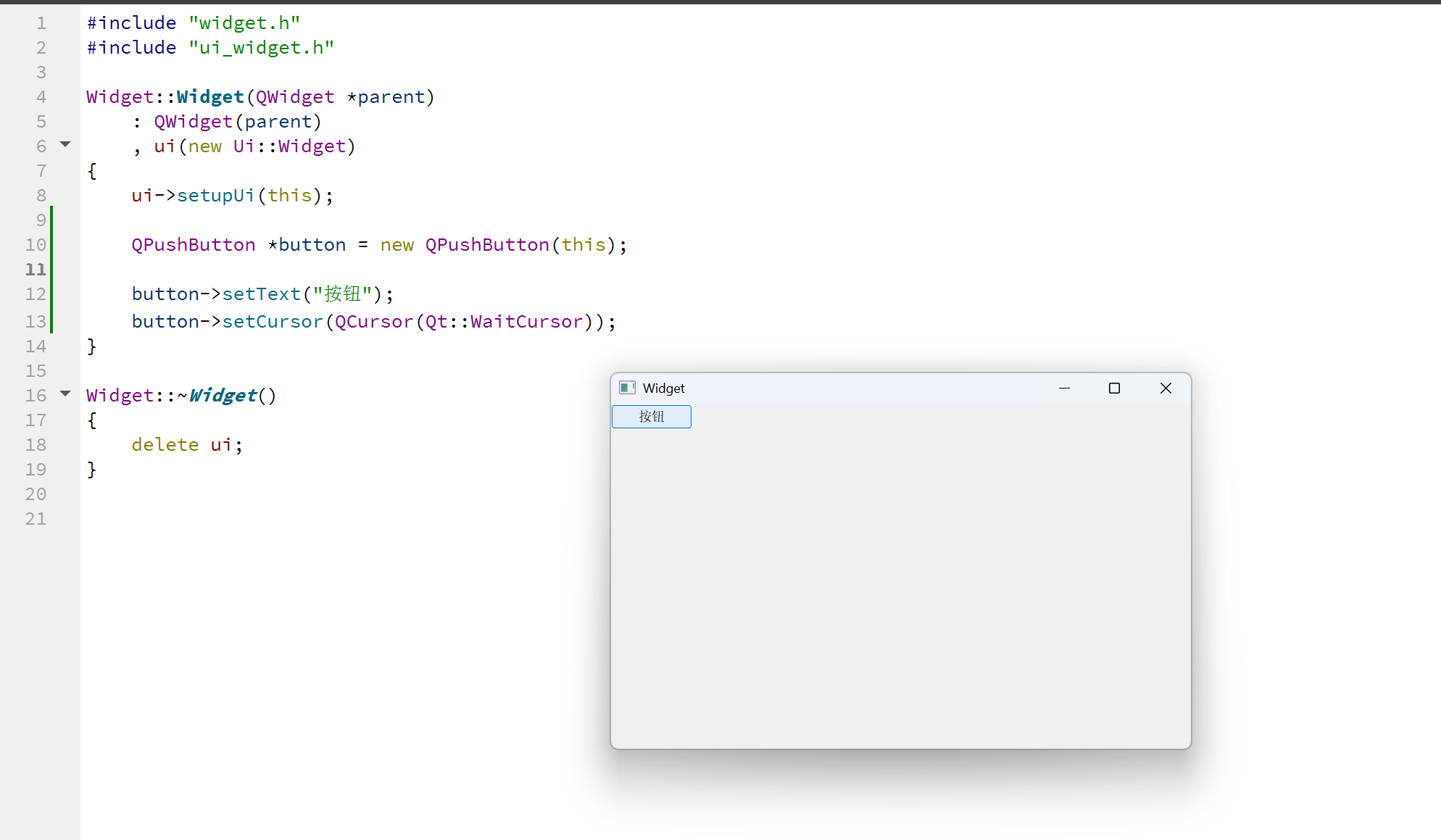
Task: Click the green change marker near line 11
Action: point(51,270)
